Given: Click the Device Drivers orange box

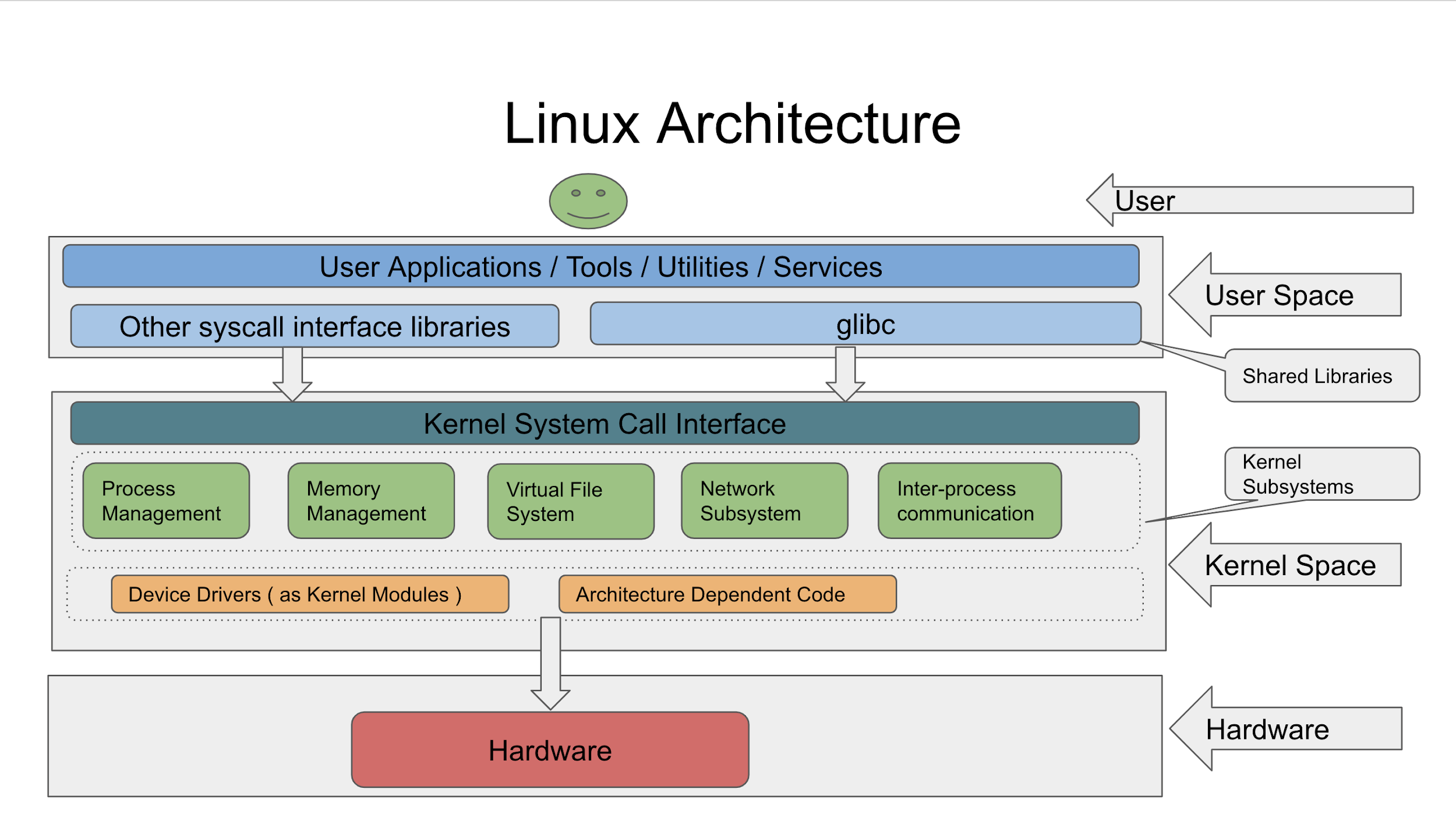Looking at the screenshot, I should (310, 594).
